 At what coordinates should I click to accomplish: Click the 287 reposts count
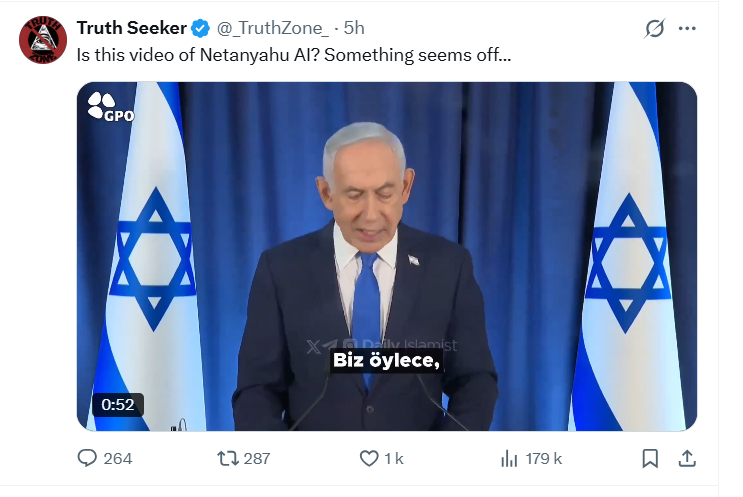257,459
